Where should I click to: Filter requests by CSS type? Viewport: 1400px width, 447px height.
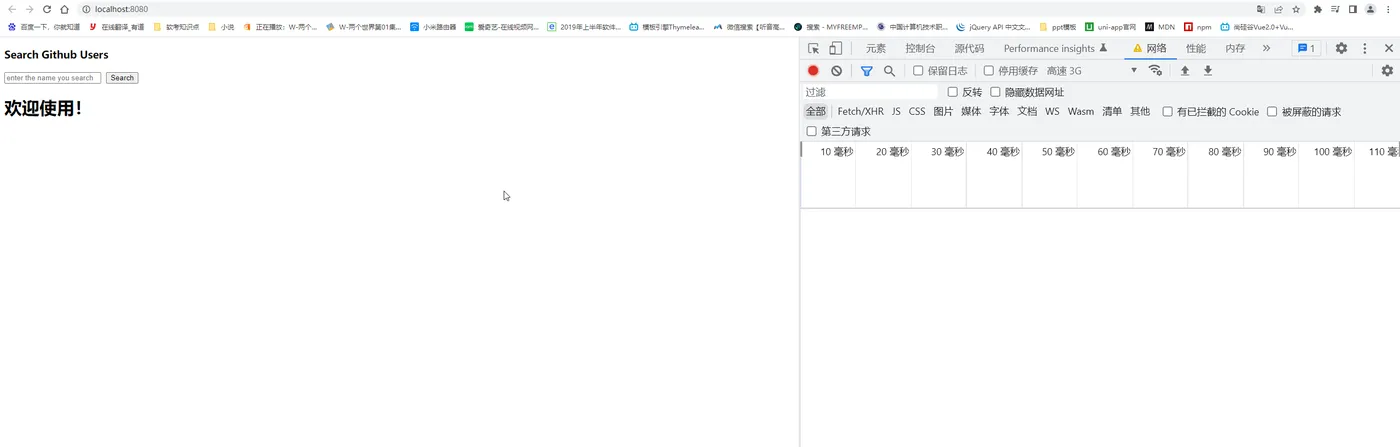[917, 112]
